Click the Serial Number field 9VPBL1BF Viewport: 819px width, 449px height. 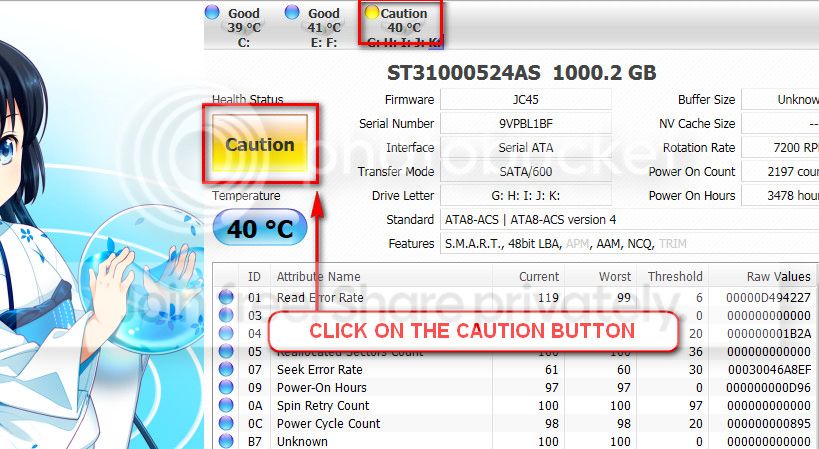(525, 123)
